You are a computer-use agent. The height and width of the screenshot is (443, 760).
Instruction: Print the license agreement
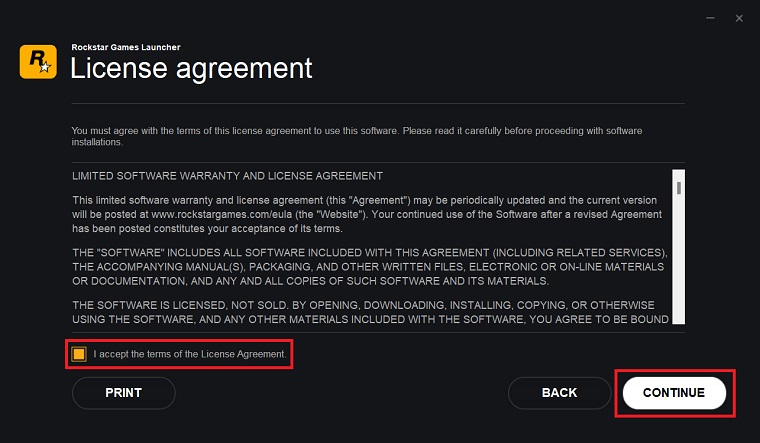pos(124,393)
